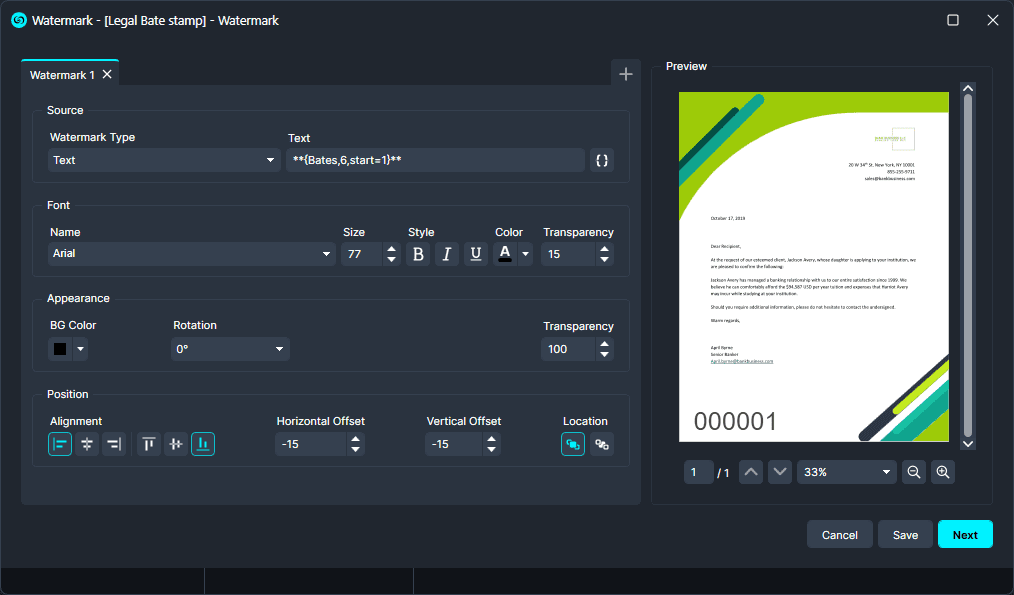1014x595 pixels.
Task: Add a new watermark with plus icon
Action: 625,74
